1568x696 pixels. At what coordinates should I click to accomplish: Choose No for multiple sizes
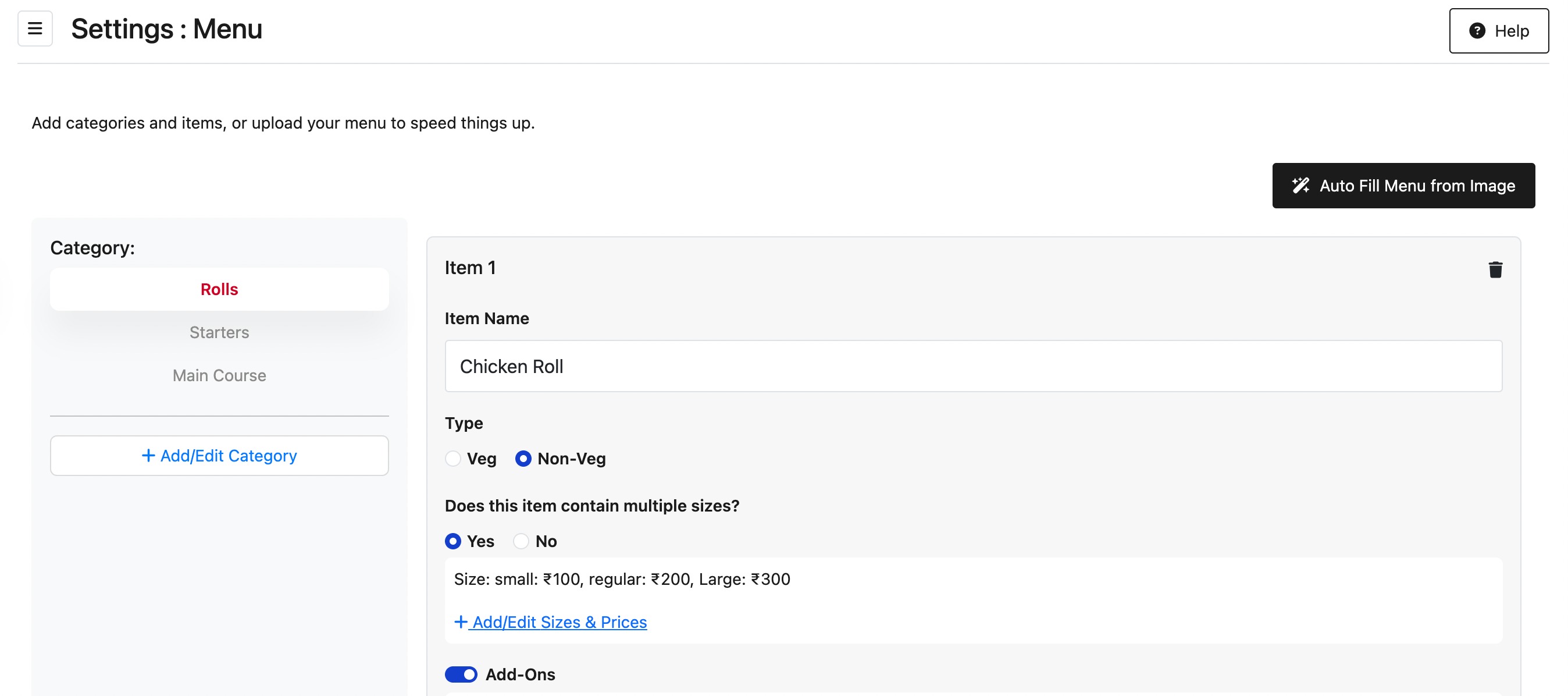521,541
